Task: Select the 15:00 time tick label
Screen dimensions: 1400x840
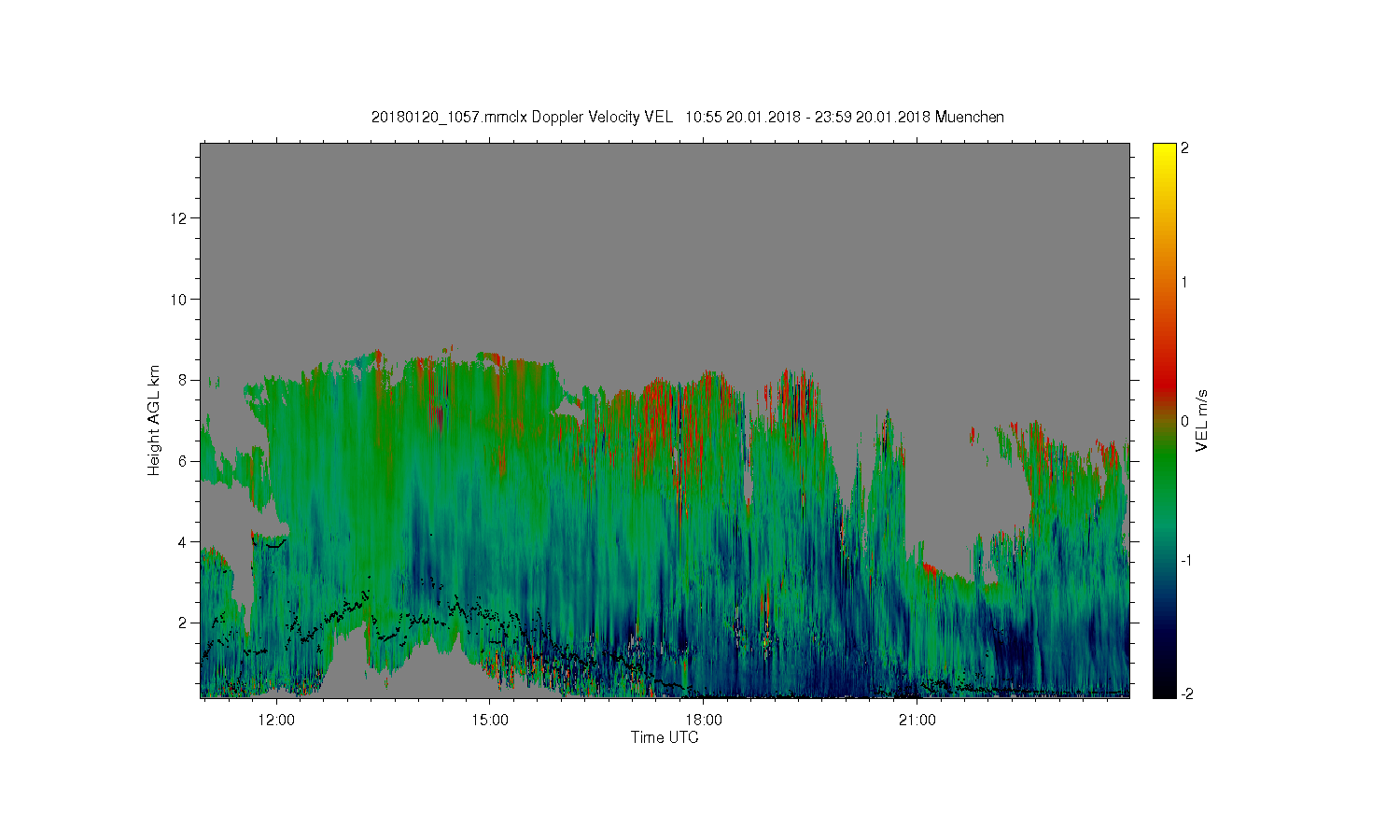Action: click(490, 720)
